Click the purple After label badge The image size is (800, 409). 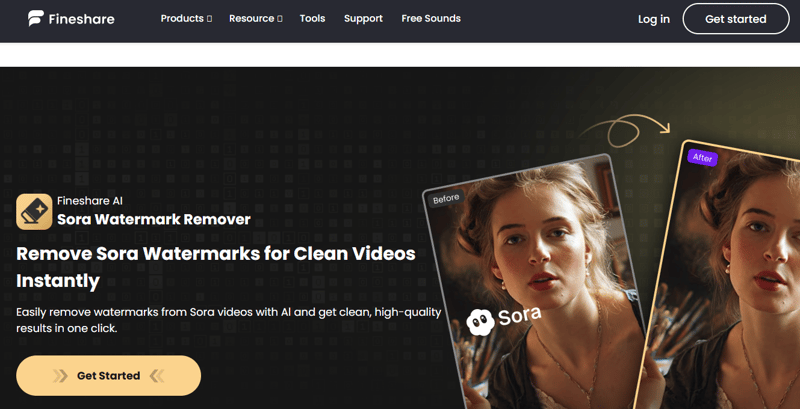tap(703, 158)
